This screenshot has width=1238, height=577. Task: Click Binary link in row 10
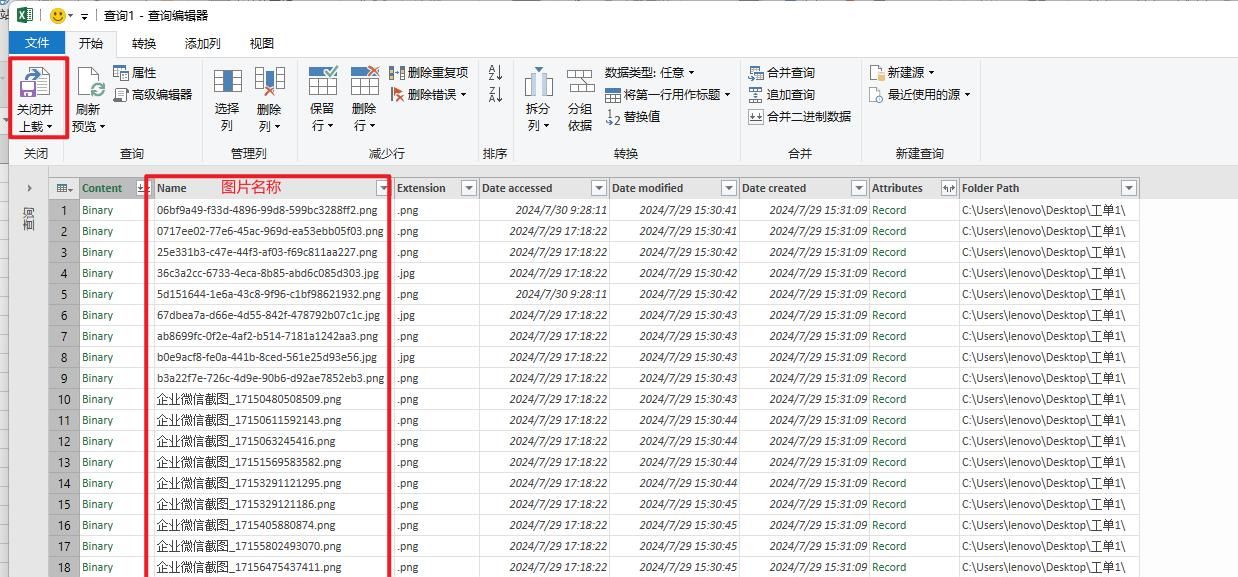(x=98, y=399)
